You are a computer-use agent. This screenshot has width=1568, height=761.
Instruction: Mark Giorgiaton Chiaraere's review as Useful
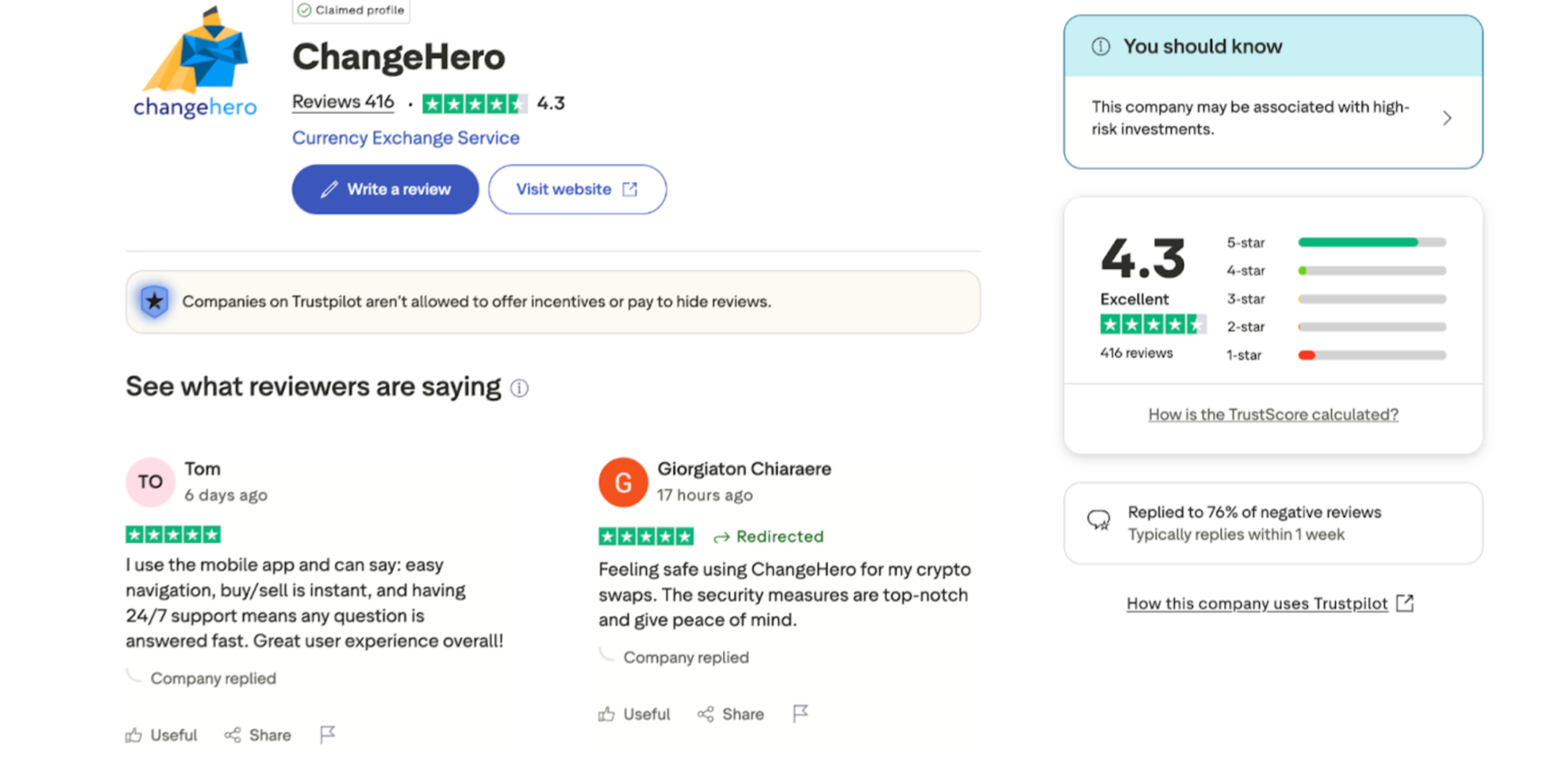click(x=634, y=714)
